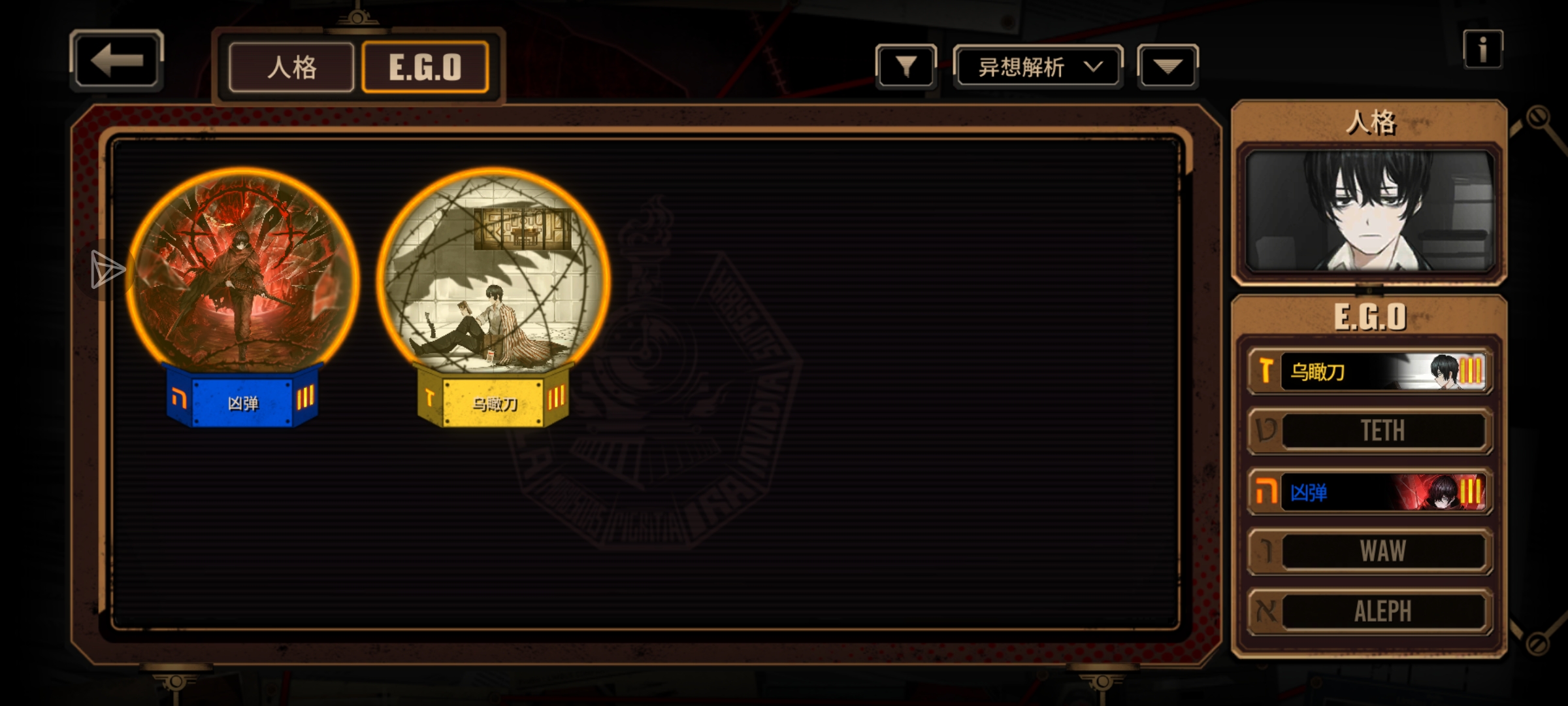Select the 乌瞰刀 E.G.O globe artwork
The image size is (1568, 706).
tap(493, 273)
